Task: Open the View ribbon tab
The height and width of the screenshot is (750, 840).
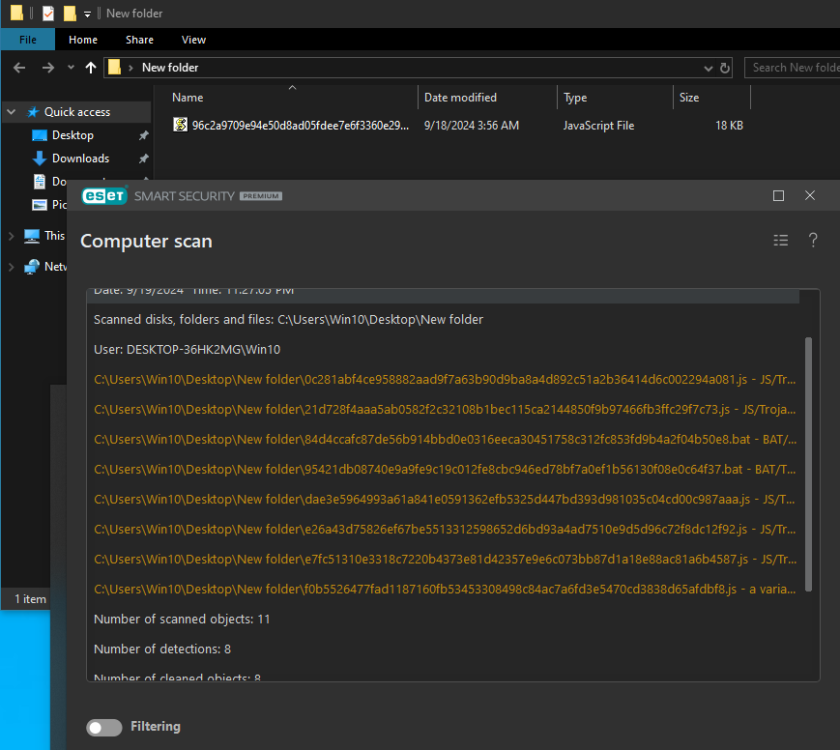Action: click(193, 40)
